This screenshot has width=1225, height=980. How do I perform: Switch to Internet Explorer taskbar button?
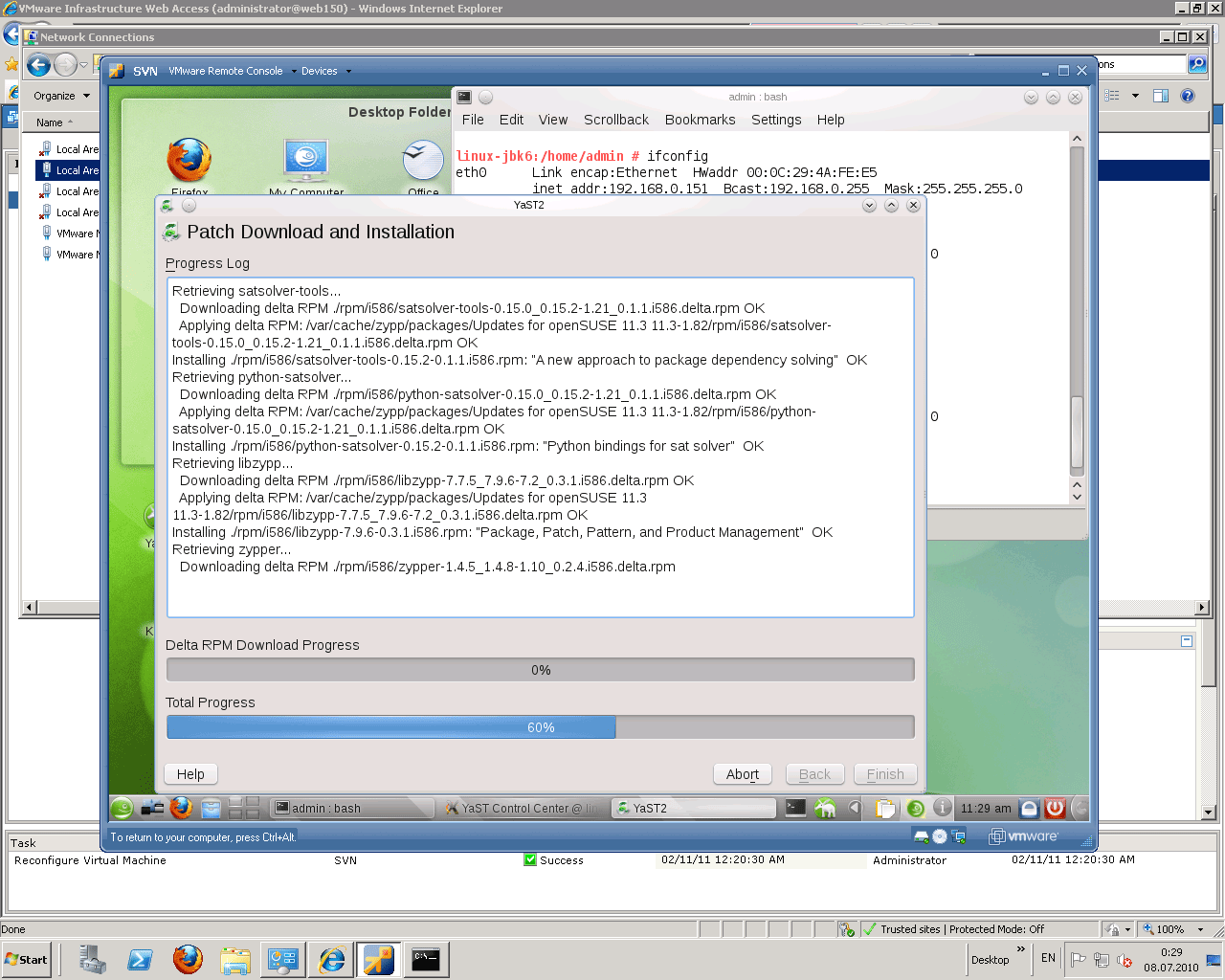331,959
